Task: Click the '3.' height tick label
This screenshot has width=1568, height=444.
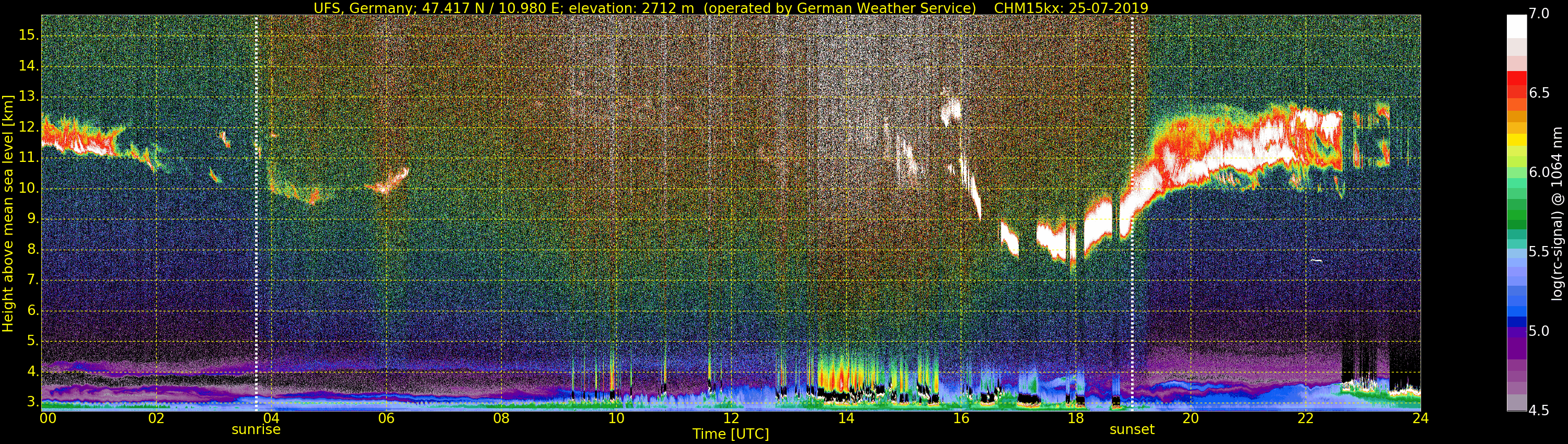Action: [x=32, y=402]
